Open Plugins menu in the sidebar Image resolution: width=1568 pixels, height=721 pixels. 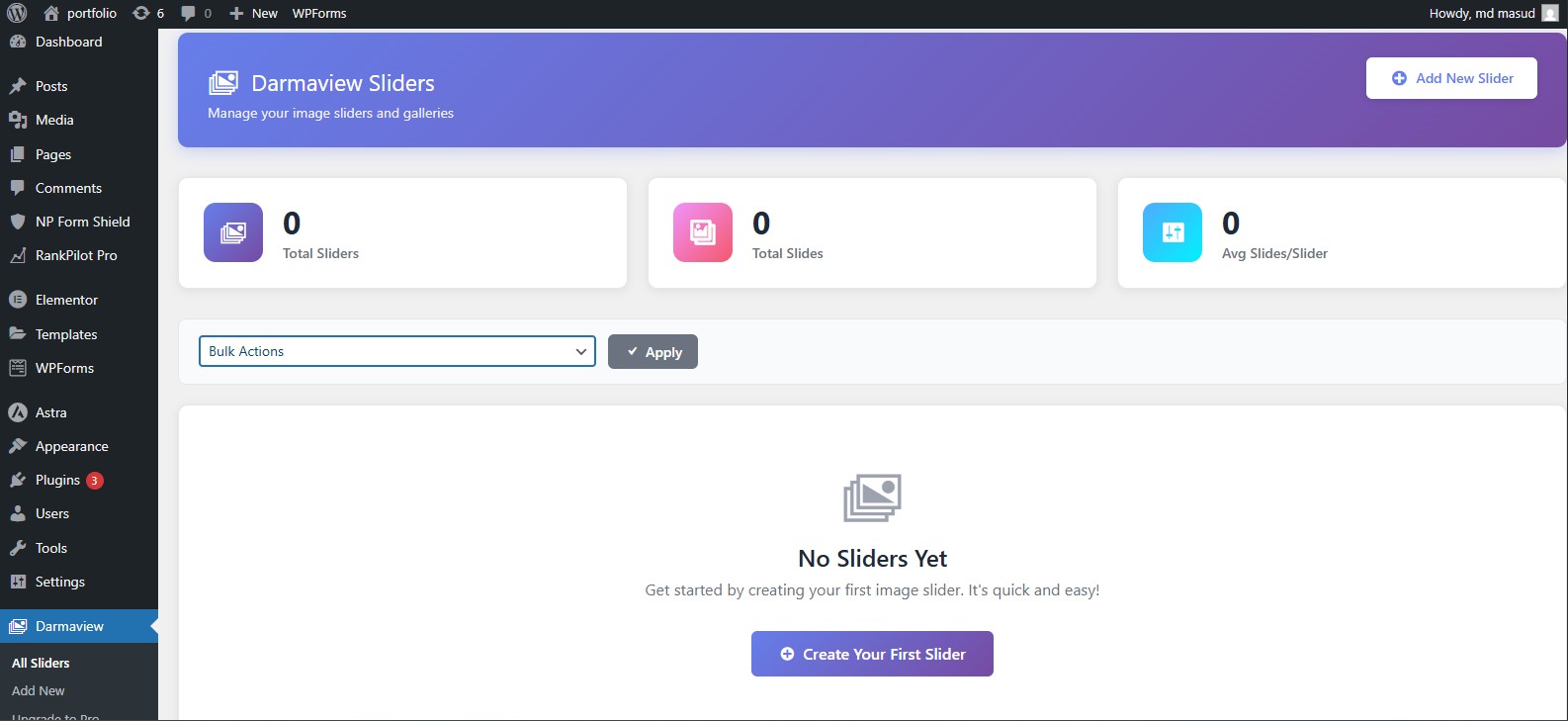(x=57, y=480)
